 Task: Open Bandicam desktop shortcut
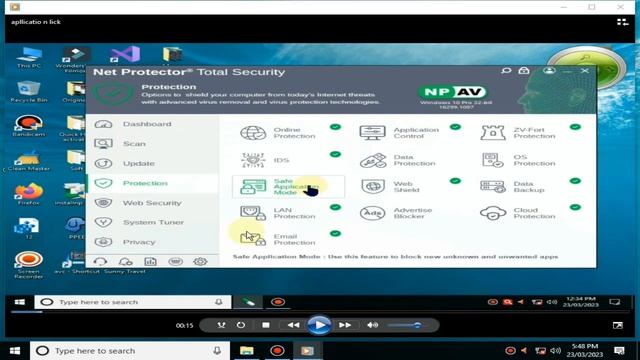pyautogui.click(x=29, y=126)
